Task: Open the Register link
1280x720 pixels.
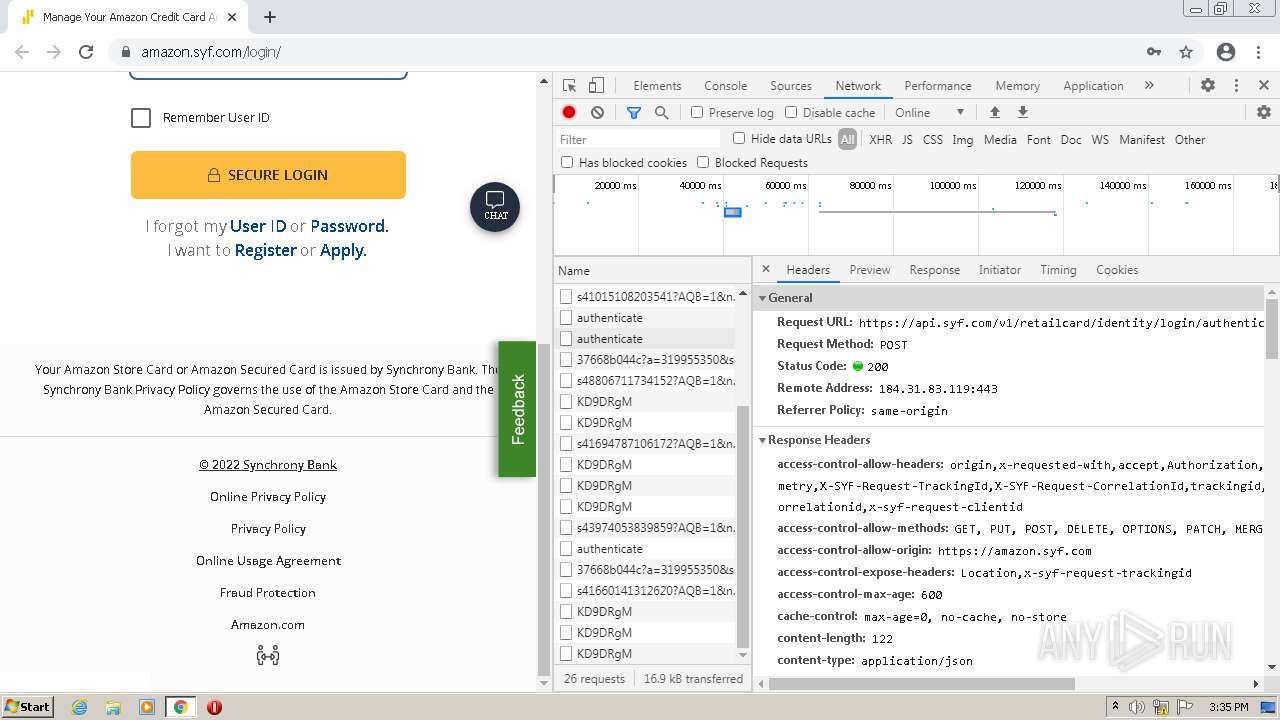Action: pos(266,250)
